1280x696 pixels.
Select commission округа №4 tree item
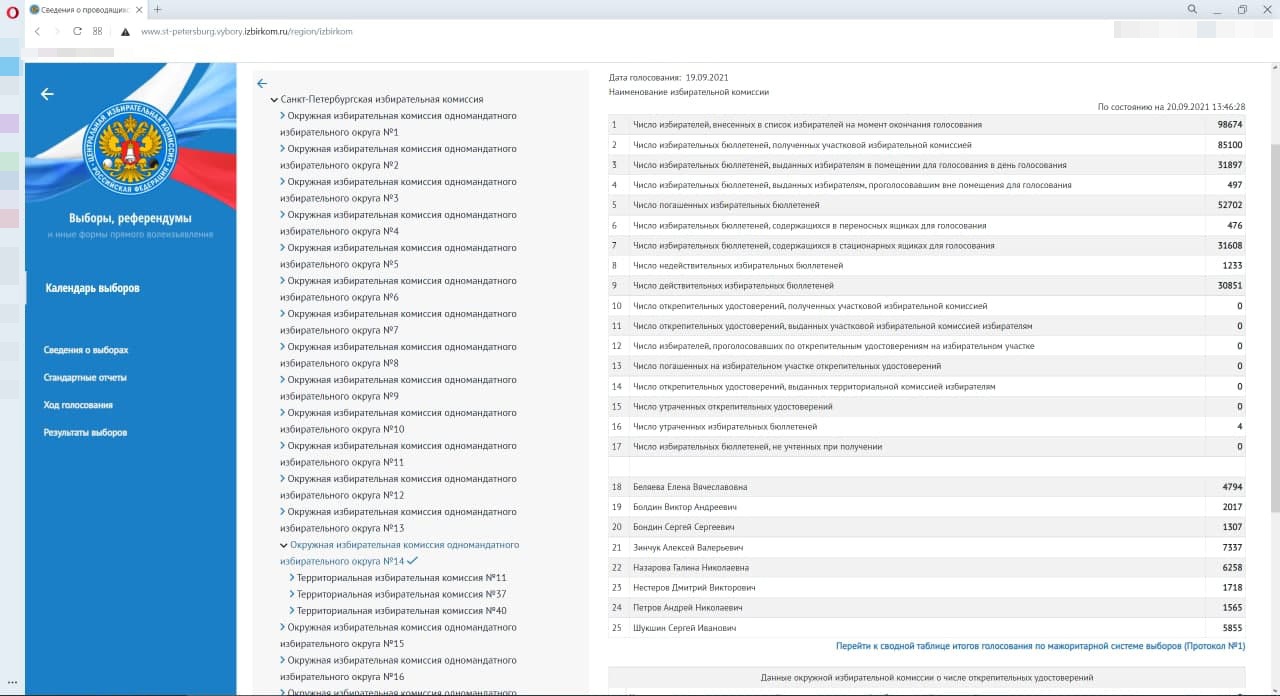click(398, 223)
